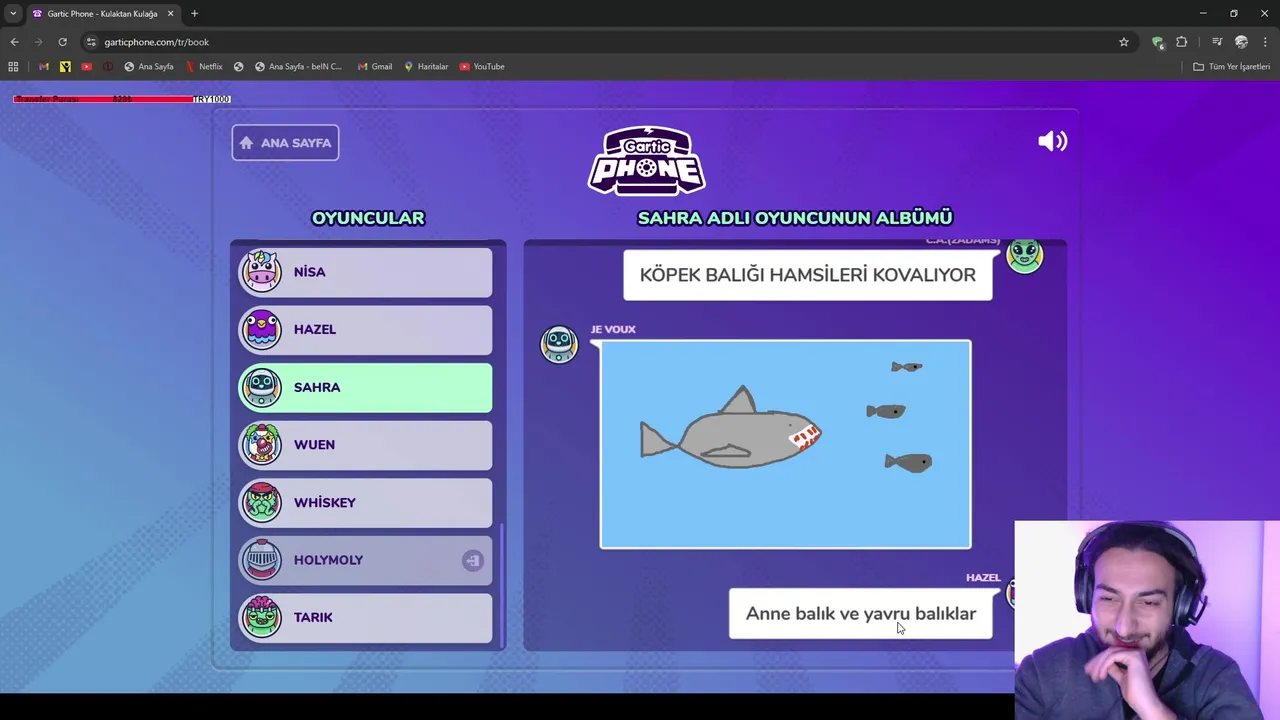Close the Gartic Phone tab
The height and width of the screenshot is (720, 1280).
[170, 14]
